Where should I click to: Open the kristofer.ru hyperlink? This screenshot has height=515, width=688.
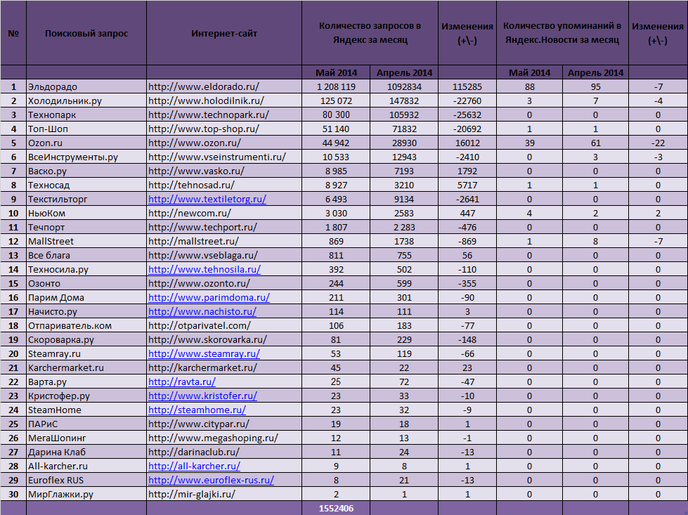click(203, 396)
